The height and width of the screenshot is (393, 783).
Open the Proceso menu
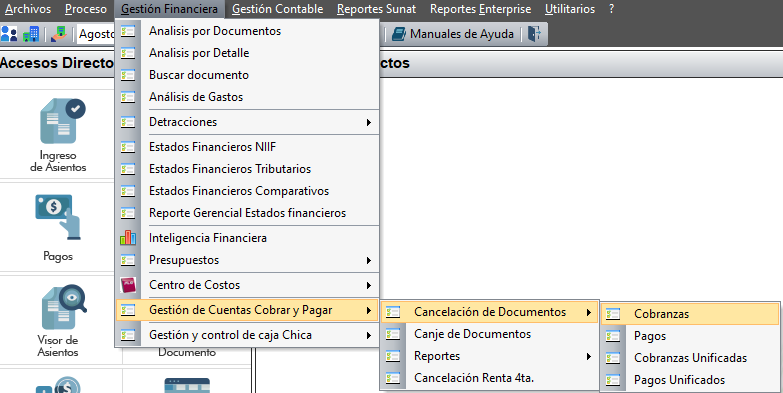pyautogui.click(x=85, y=9)
